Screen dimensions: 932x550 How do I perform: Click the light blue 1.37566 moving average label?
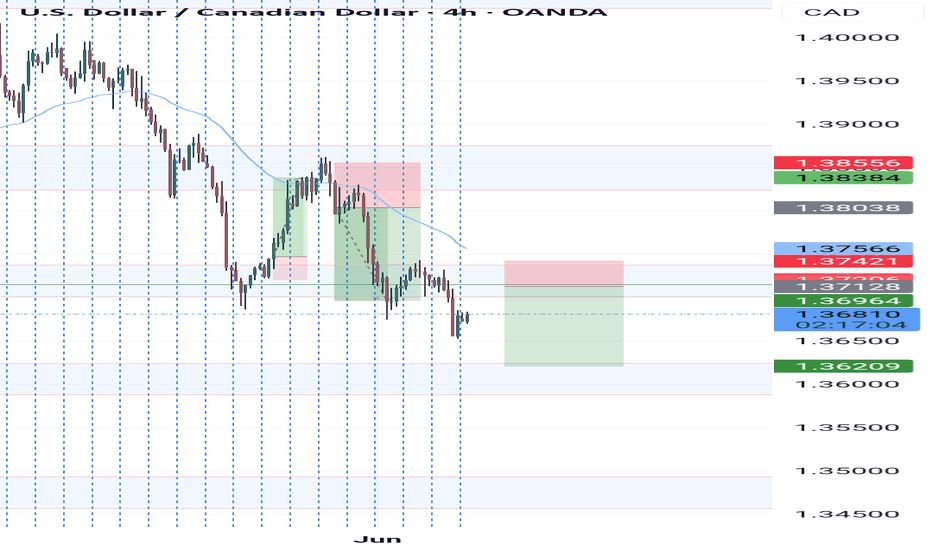(843, 249)
